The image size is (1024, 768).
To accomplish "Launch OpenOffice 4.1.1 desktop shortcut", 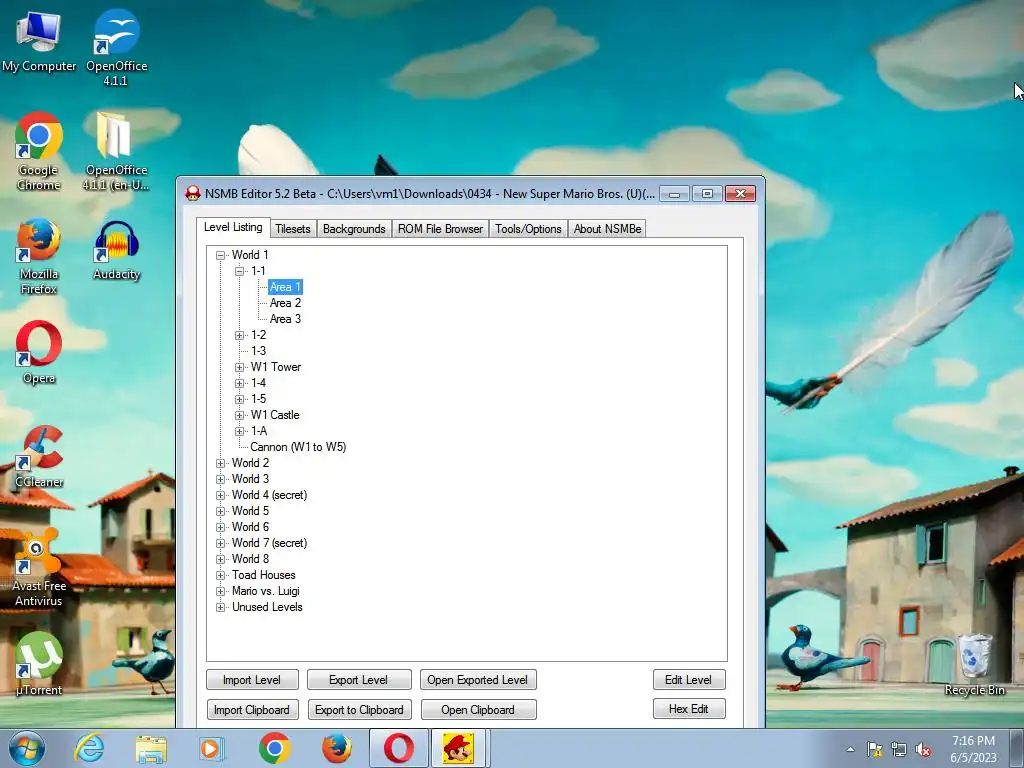I will pos(116,47).
